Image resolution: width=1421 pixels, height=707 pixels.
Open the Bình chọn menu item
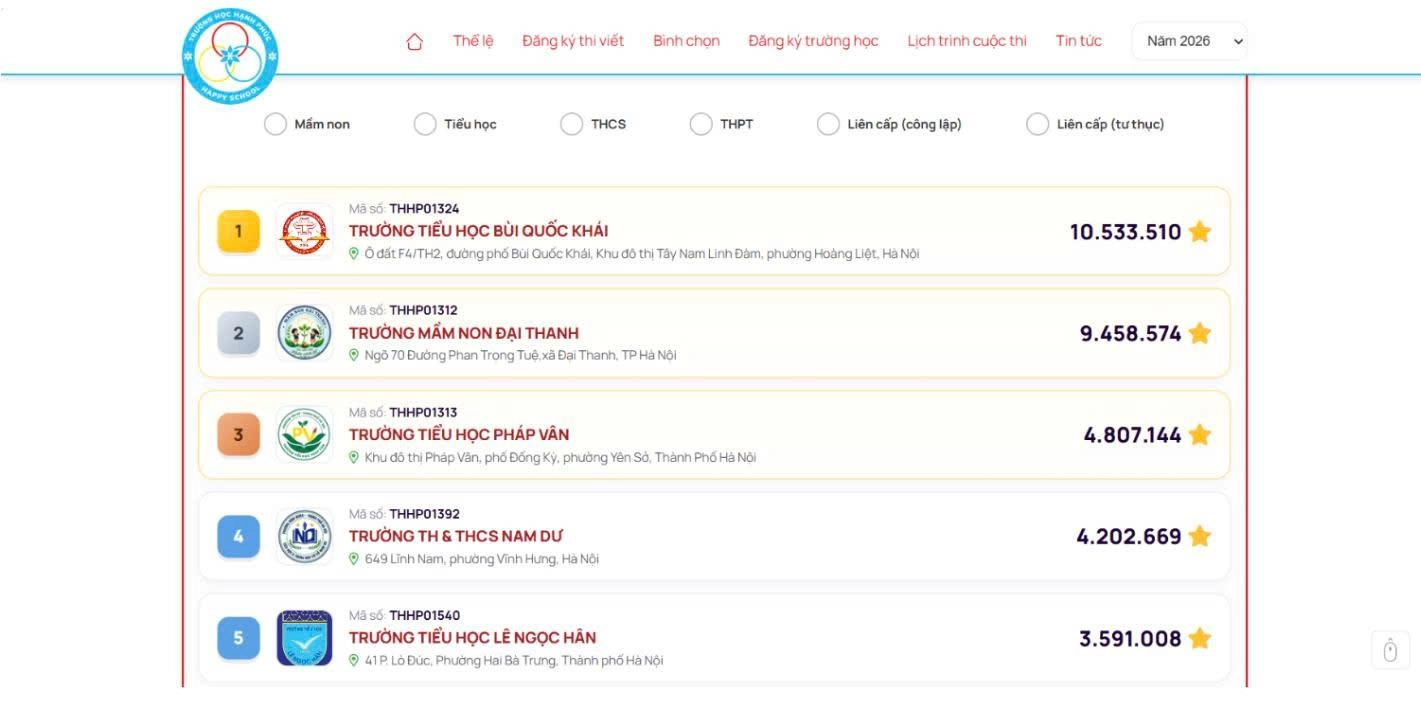686,41
